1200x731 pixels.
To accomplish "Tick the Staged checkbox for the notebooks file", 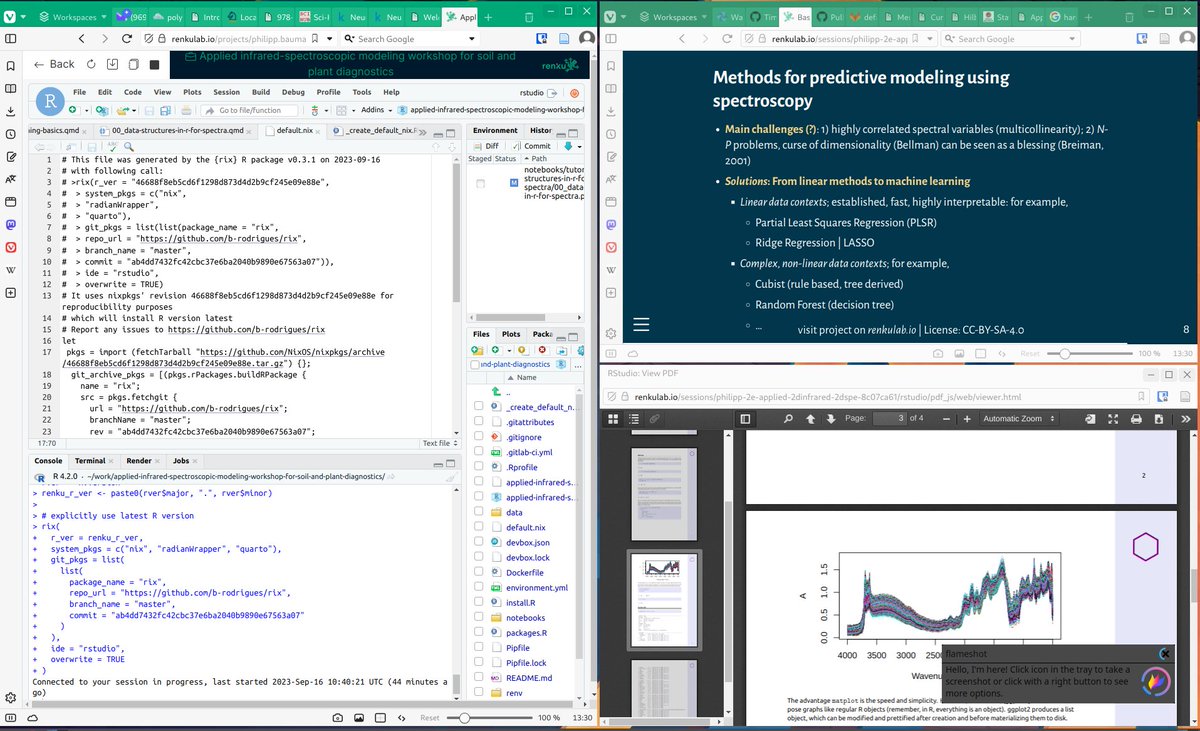I will tap(480, 184).
